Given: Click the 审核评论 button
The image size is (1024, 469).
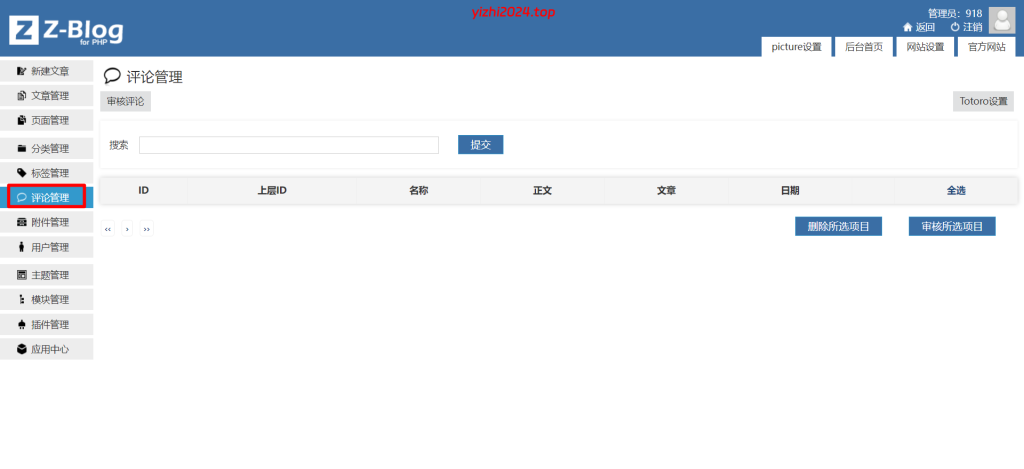Looking at the screenshot, I should [x=125, y=101].
